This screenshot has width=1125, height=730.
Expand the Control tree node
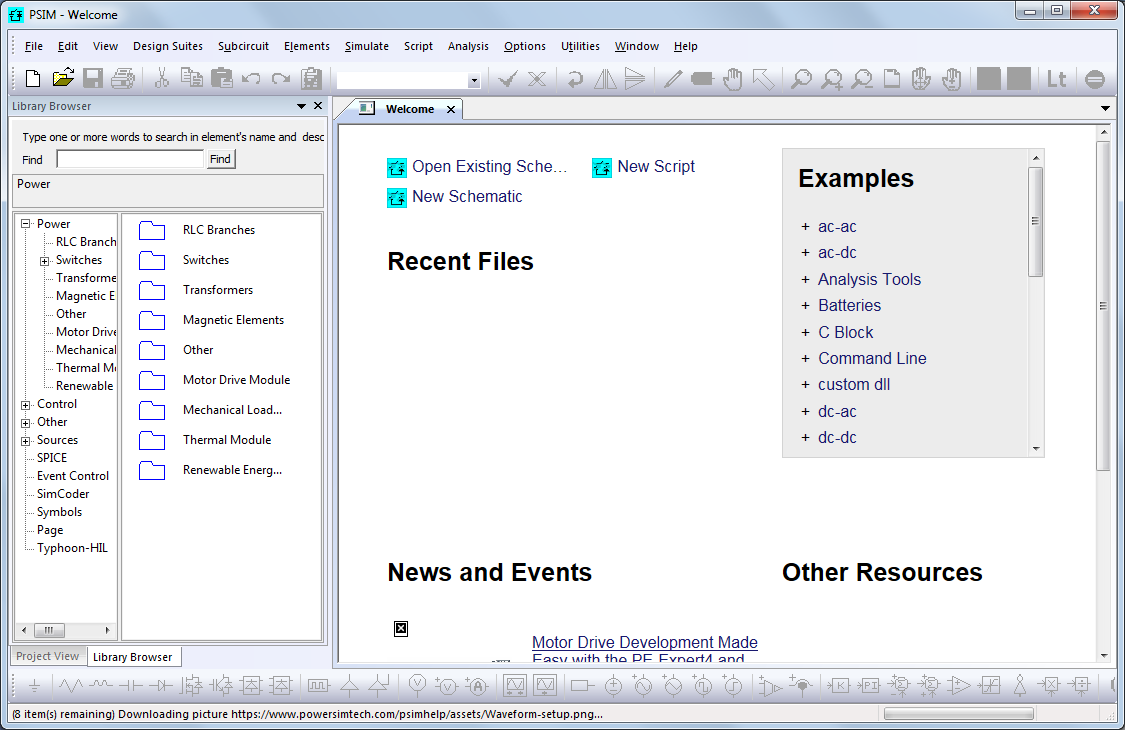tap(26, 404)
